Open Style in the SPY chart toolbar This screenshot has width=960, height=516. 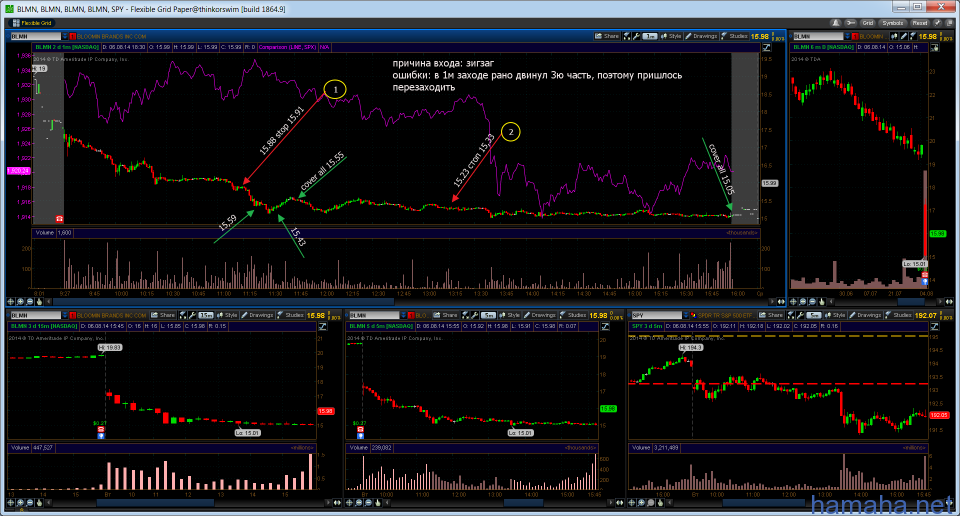[x=835, y=315]
